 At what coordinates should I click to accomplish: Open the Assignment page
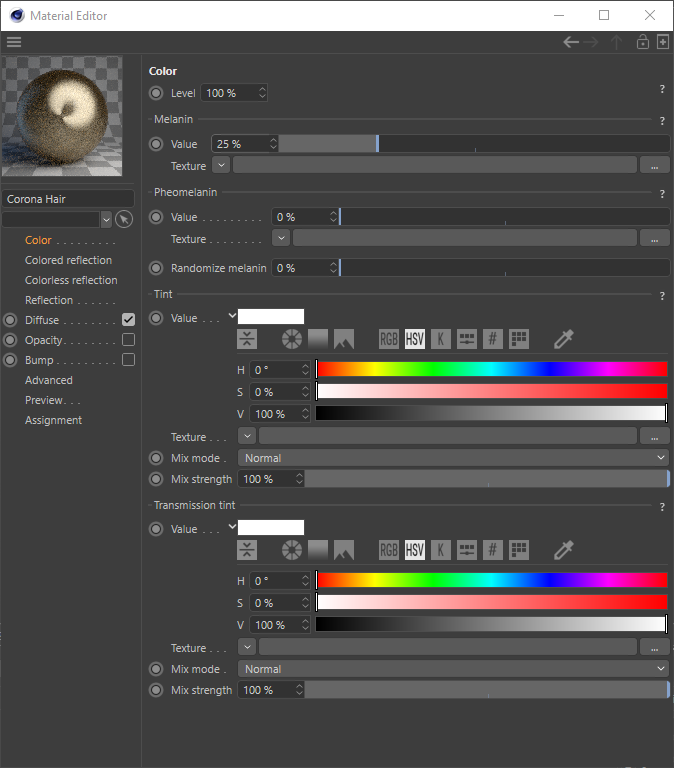(53, 420)
